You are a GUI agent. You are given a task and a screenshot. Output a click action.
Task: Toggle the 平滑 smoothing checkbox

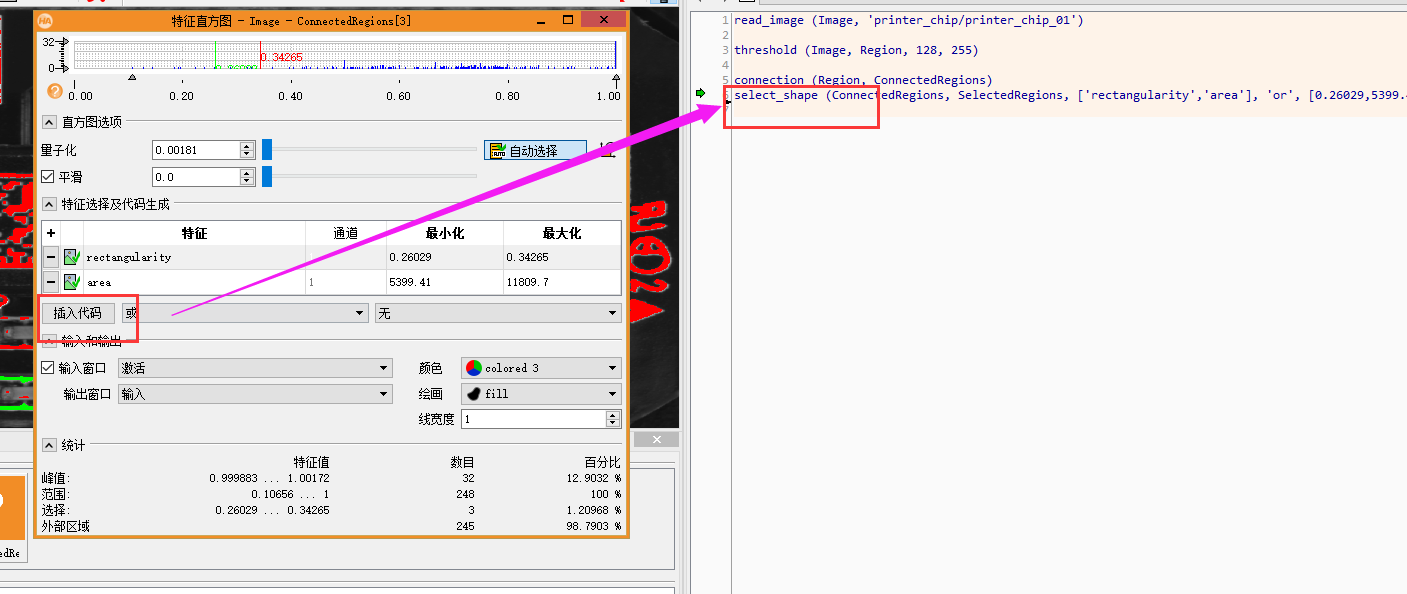(49, 176)
